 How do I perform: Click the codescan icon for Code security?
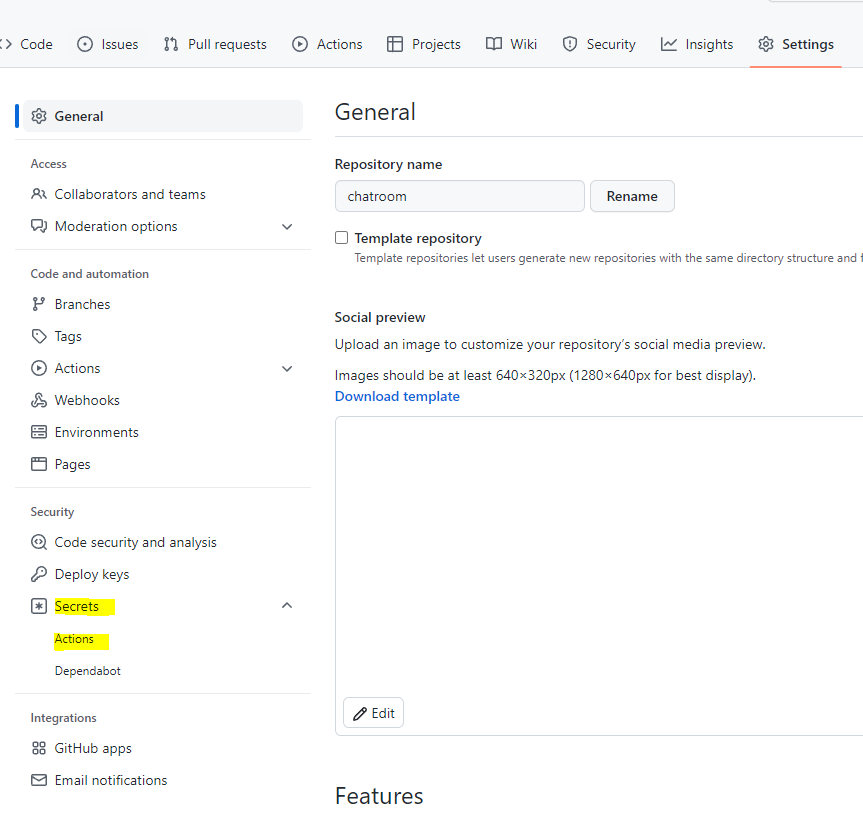click(x=39, y=542)
